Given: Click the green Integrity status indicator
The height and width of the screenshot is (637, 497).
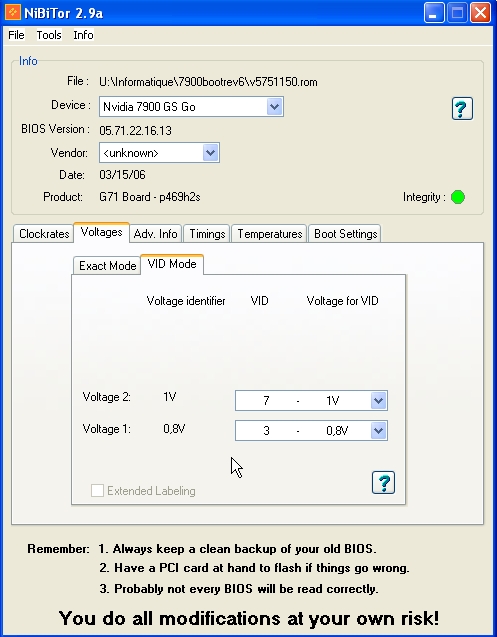Looking at the screenshot, I should (458, 197).
